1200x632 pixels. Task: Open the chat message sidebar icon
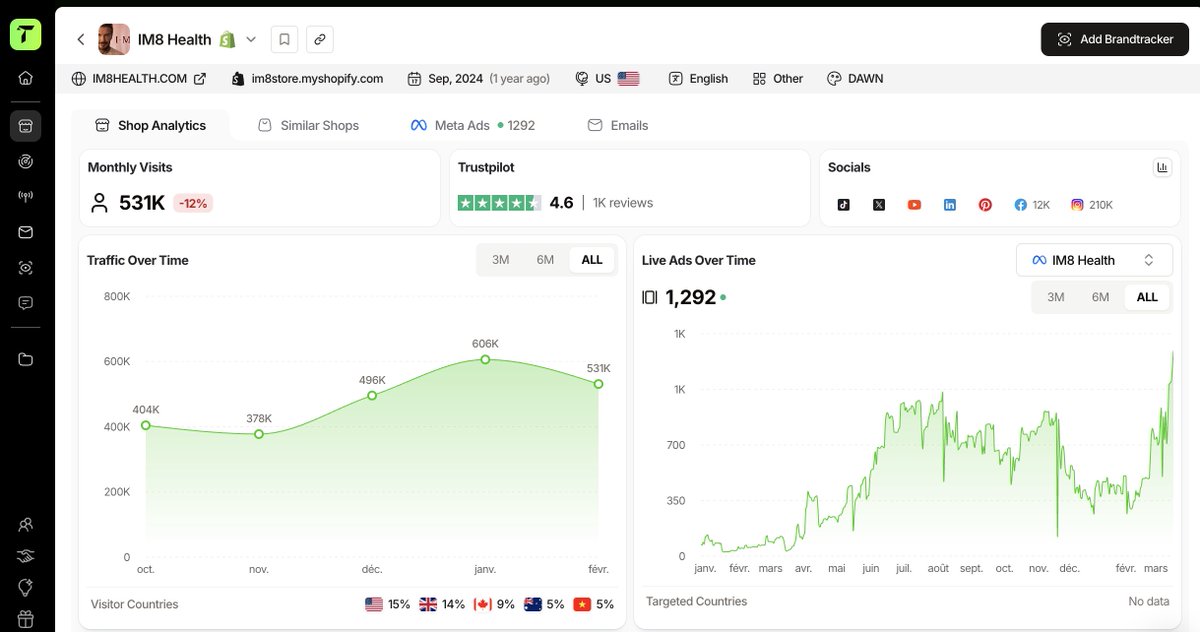tap(26, 303)
